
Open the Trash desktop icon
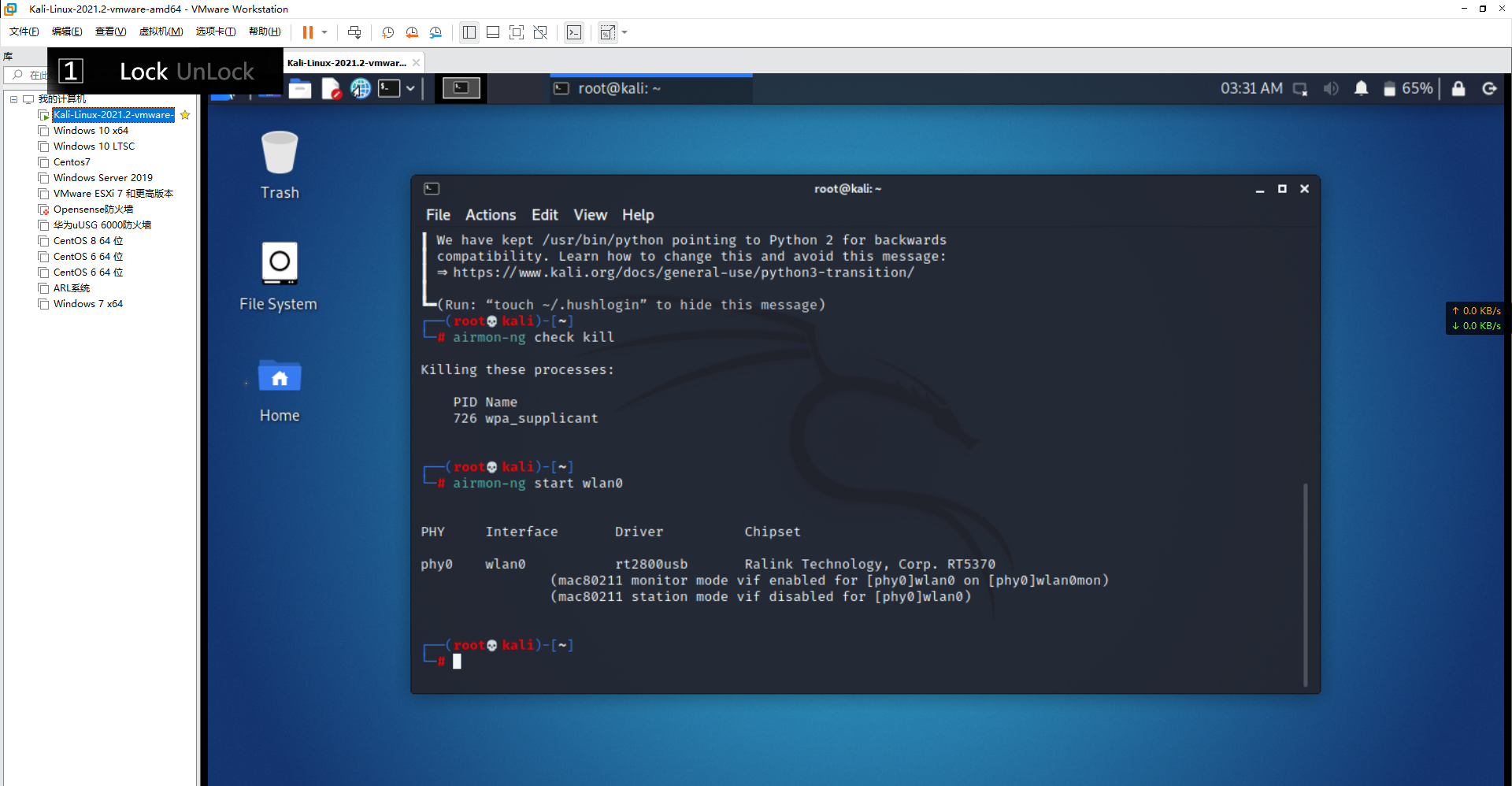(280, 165)
